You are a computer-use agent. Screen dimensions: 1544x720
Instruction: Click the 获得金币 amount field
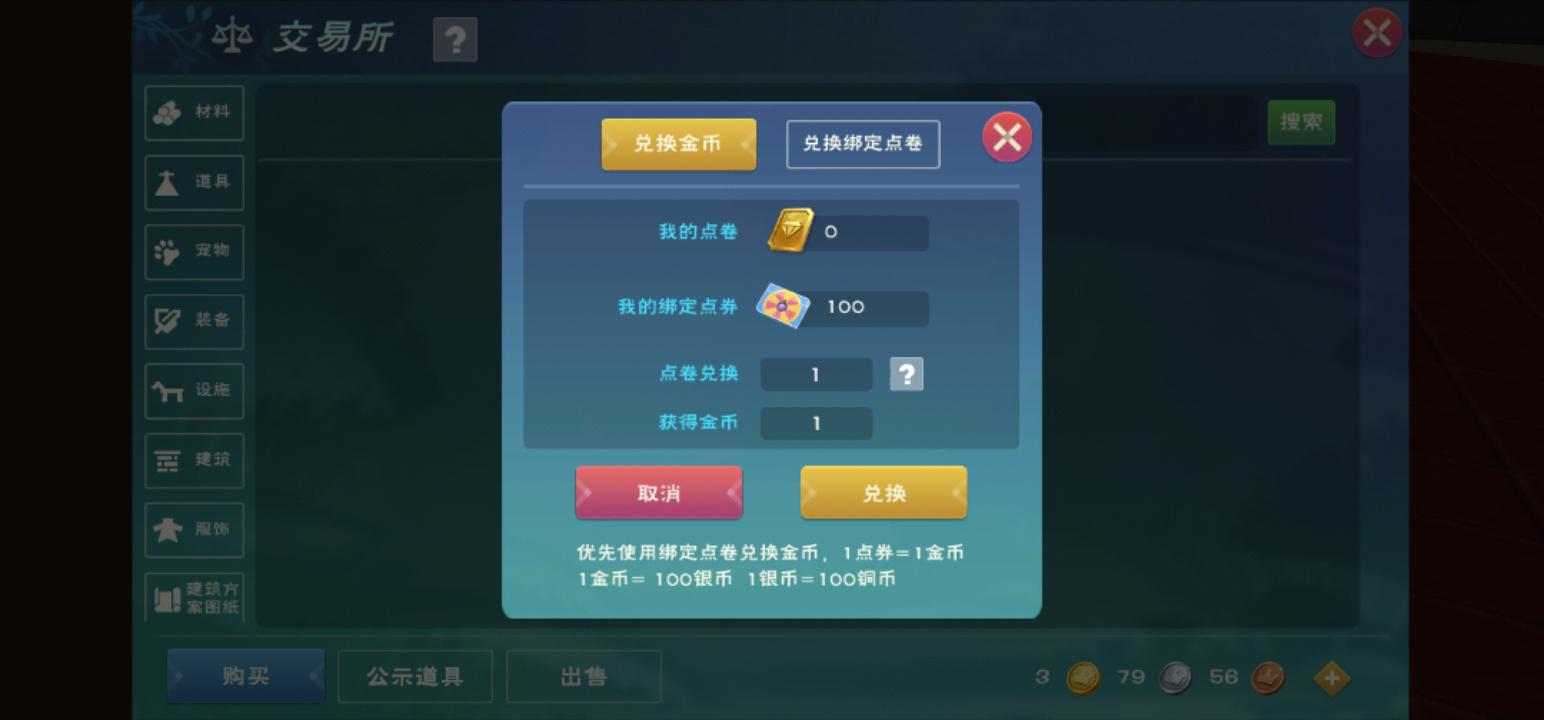click(x=816, y=423)
